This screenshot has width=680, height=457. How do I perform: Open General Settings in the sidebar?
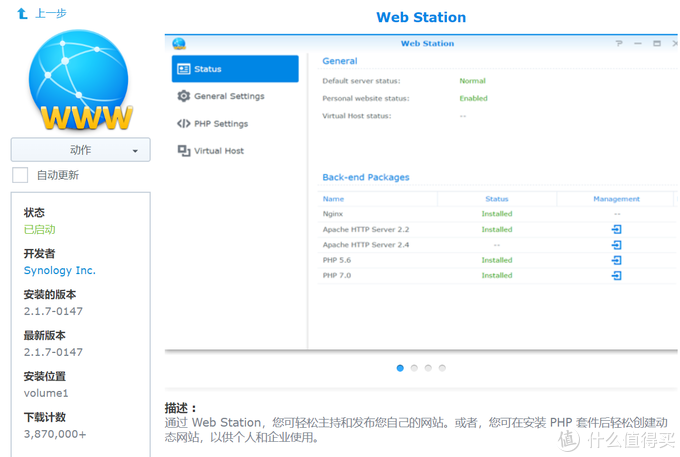tap(229, 96)
